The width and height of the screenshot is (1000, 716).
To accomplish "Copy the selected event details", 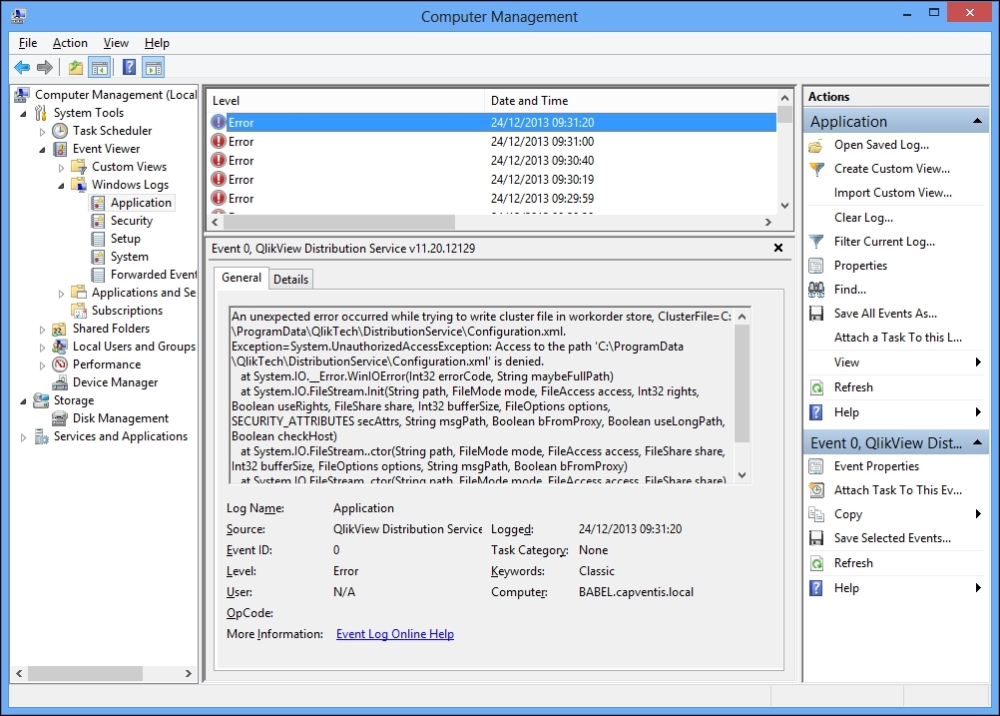I will (847, 514).
